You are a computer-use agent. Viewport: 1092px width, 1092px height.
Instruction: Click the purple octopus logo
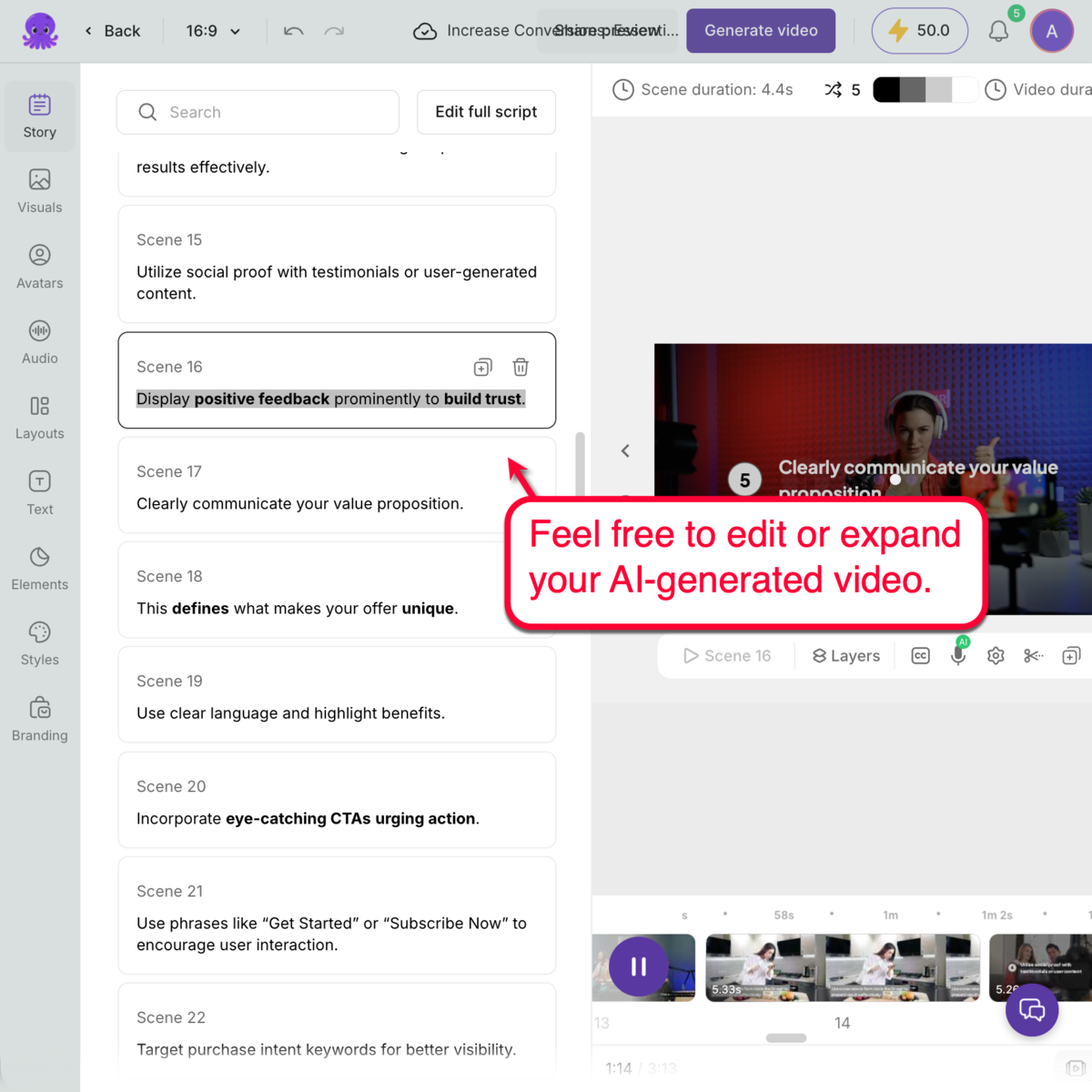[40, 31]
